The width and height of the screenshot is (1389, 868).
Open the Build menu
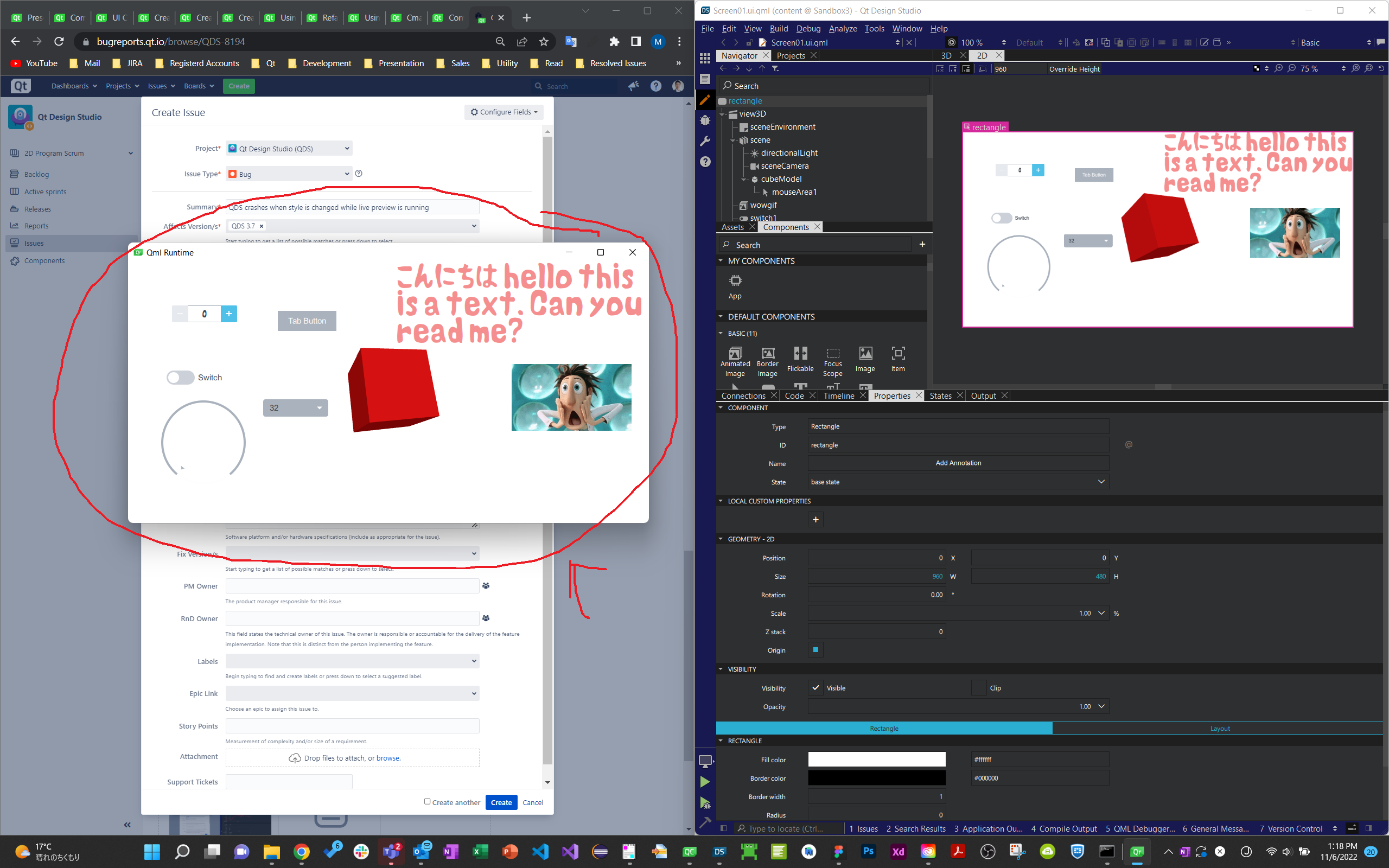pos(778,29)
